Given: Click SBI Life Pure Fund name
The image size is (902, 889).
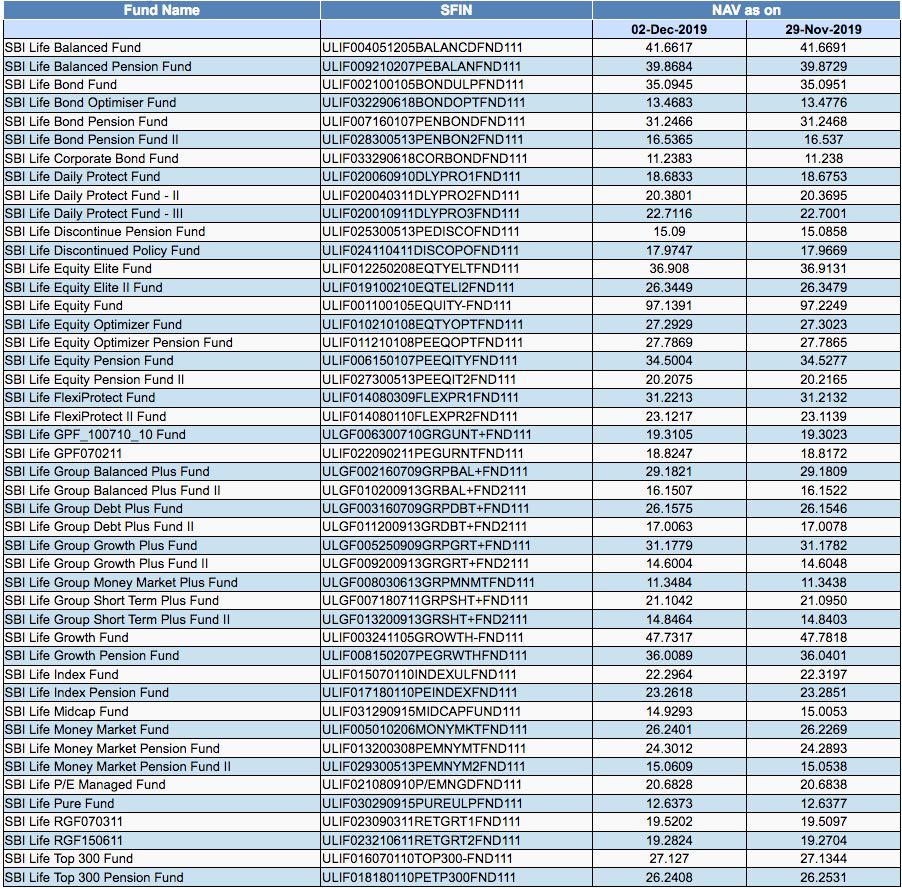Looking at the screenshot, I should click(x=59, y=803).
